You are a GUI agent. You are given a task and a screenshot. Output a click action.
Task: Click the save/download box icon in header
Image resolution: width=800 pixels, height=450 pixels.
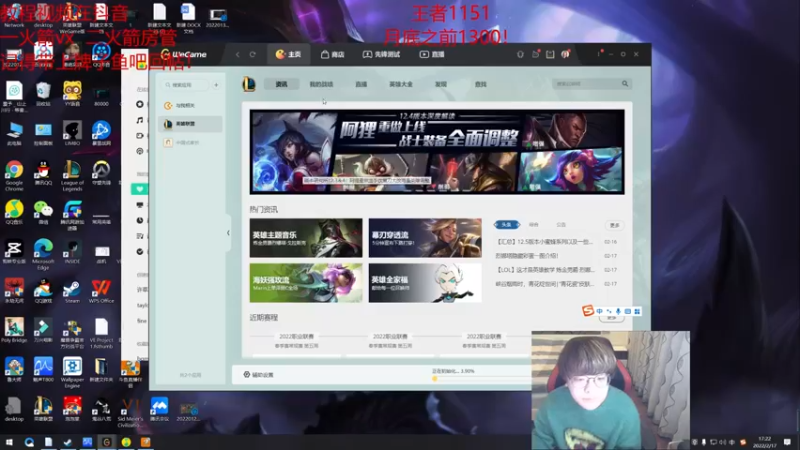pyautogui.click(x=550, y=54)
